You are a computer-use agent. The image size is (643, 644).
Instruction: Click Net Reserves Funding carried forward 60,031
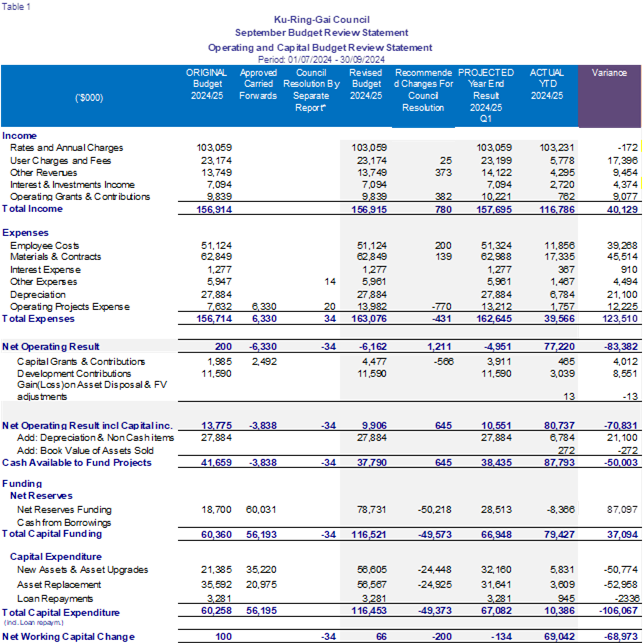click(x=261, y=510)
